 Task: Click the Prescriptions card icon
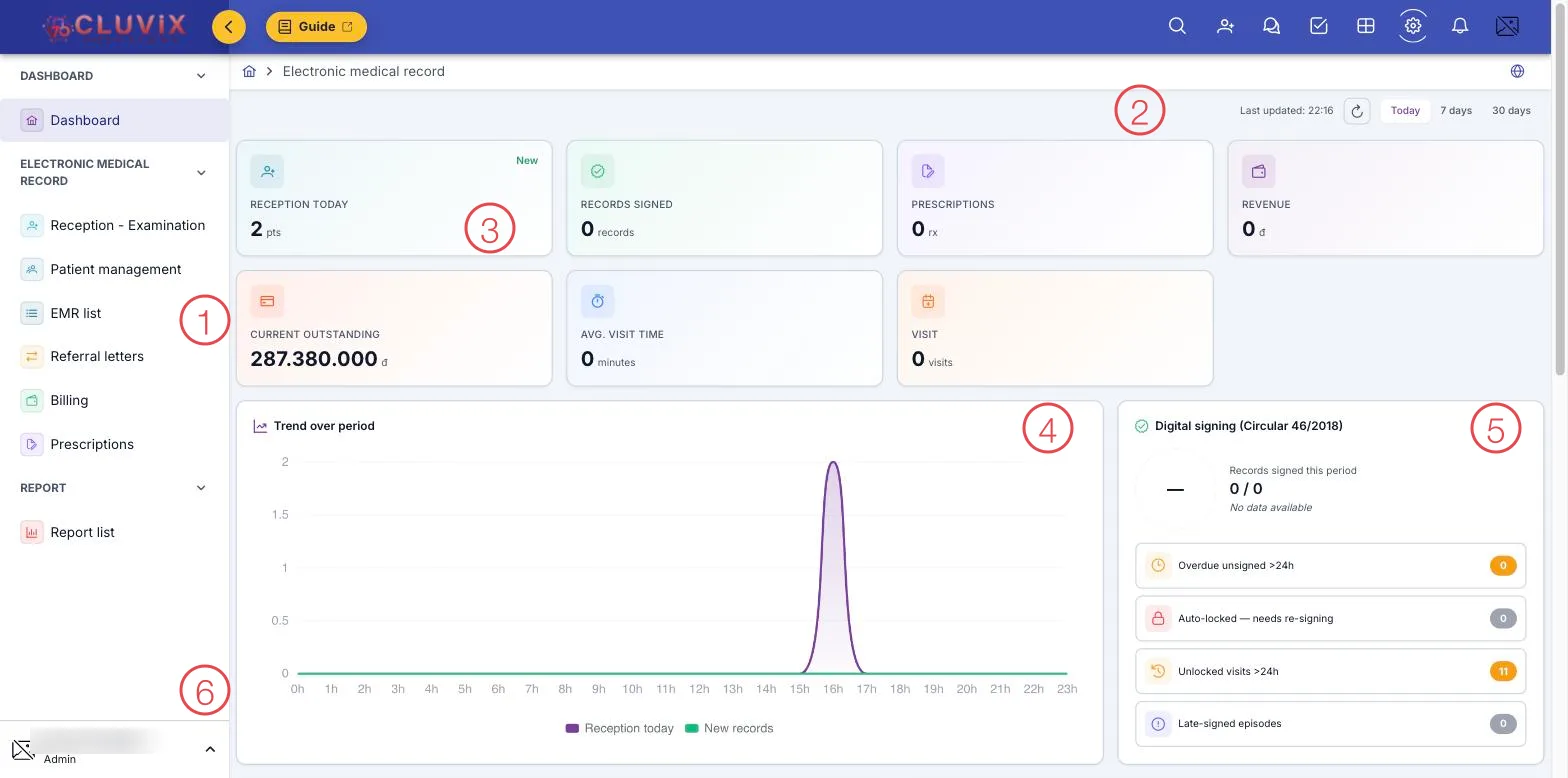tap(928, 171)
